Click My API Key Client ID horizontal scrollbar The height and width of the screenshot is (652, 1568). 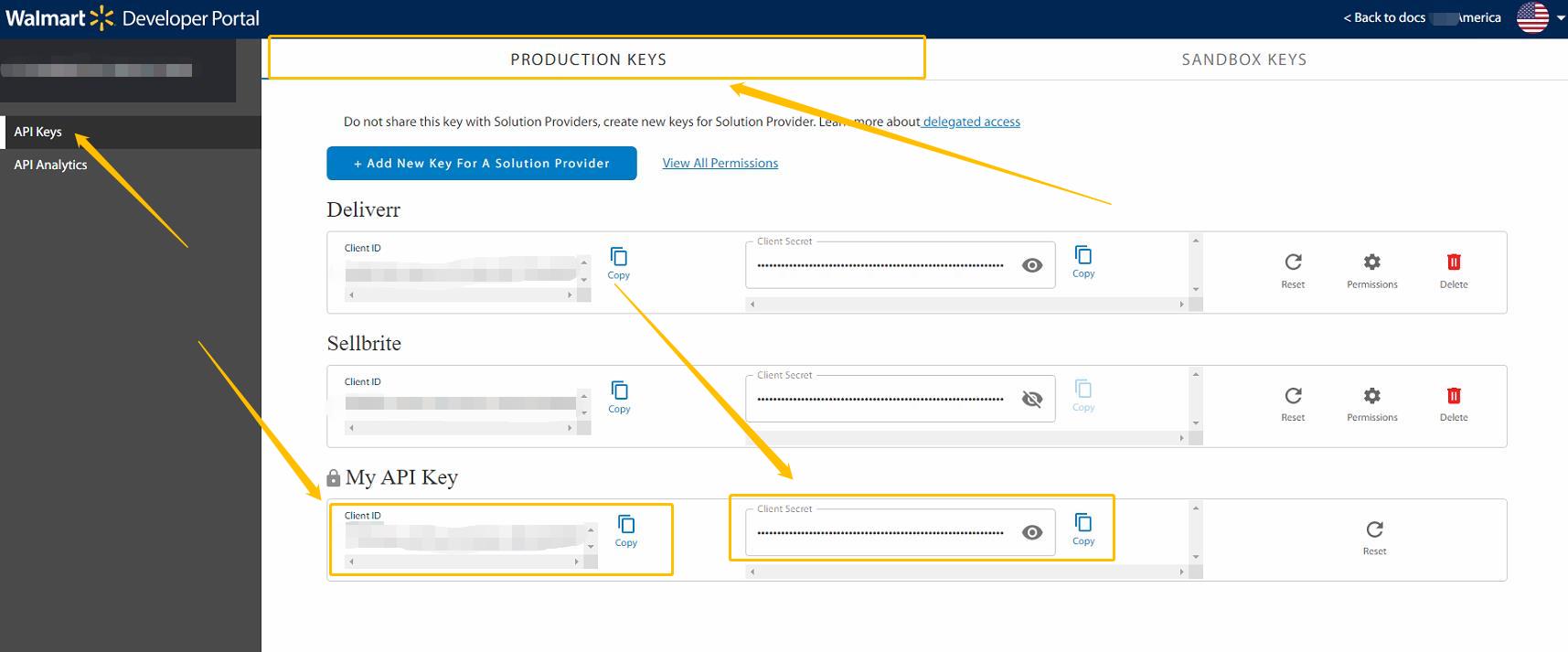tap(464, 561)
